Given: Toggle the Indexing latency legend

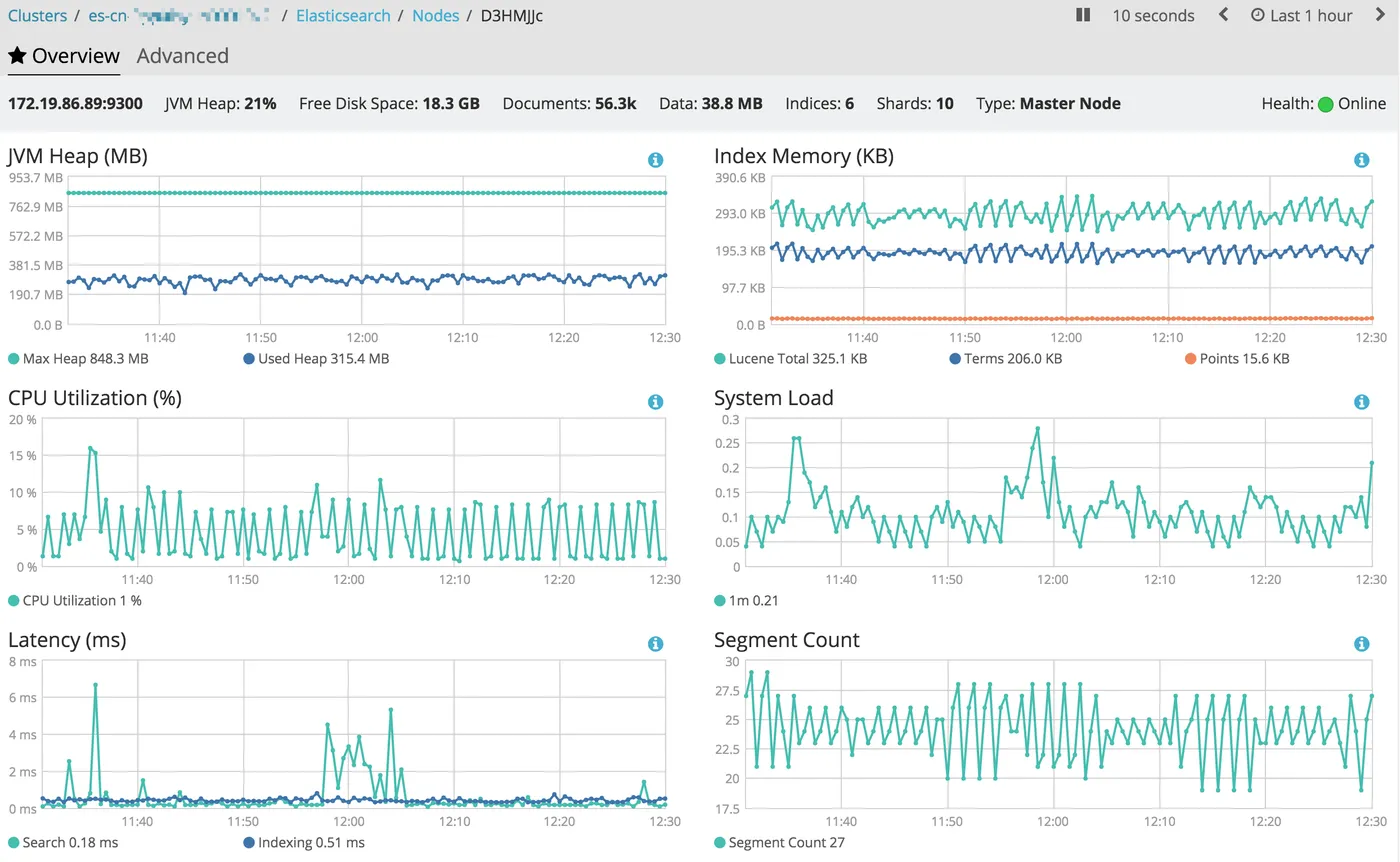Looking at the screenshot, I should [304, 842].
